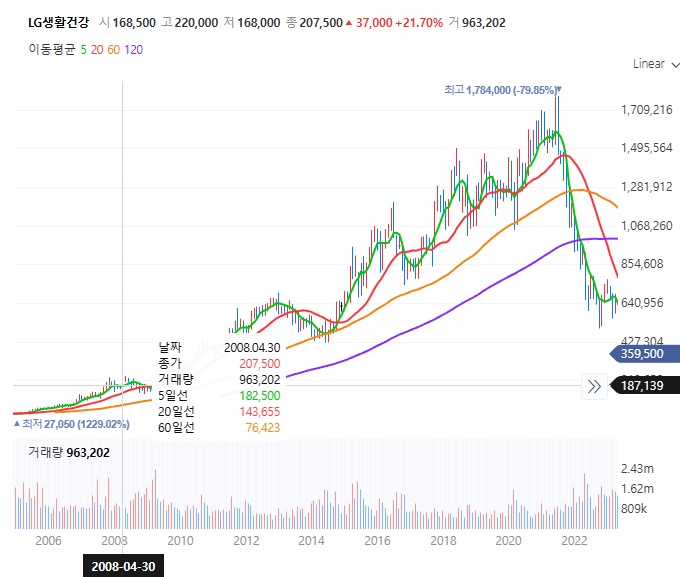Click the double-chevron scroll-to-latest button
The width and height of the screenshot is (680, 577).
tap(594, 386)
